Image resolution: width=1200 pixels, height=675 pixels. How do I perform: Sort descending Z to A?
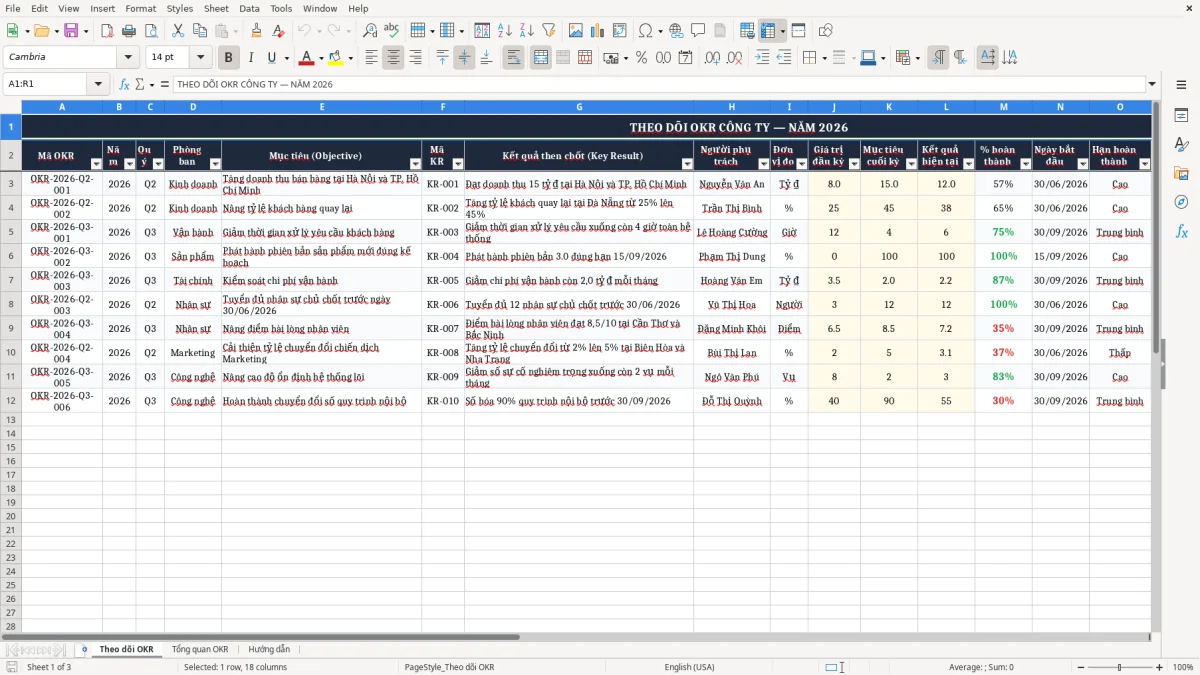pyautogui.click(x=526, y=31)
